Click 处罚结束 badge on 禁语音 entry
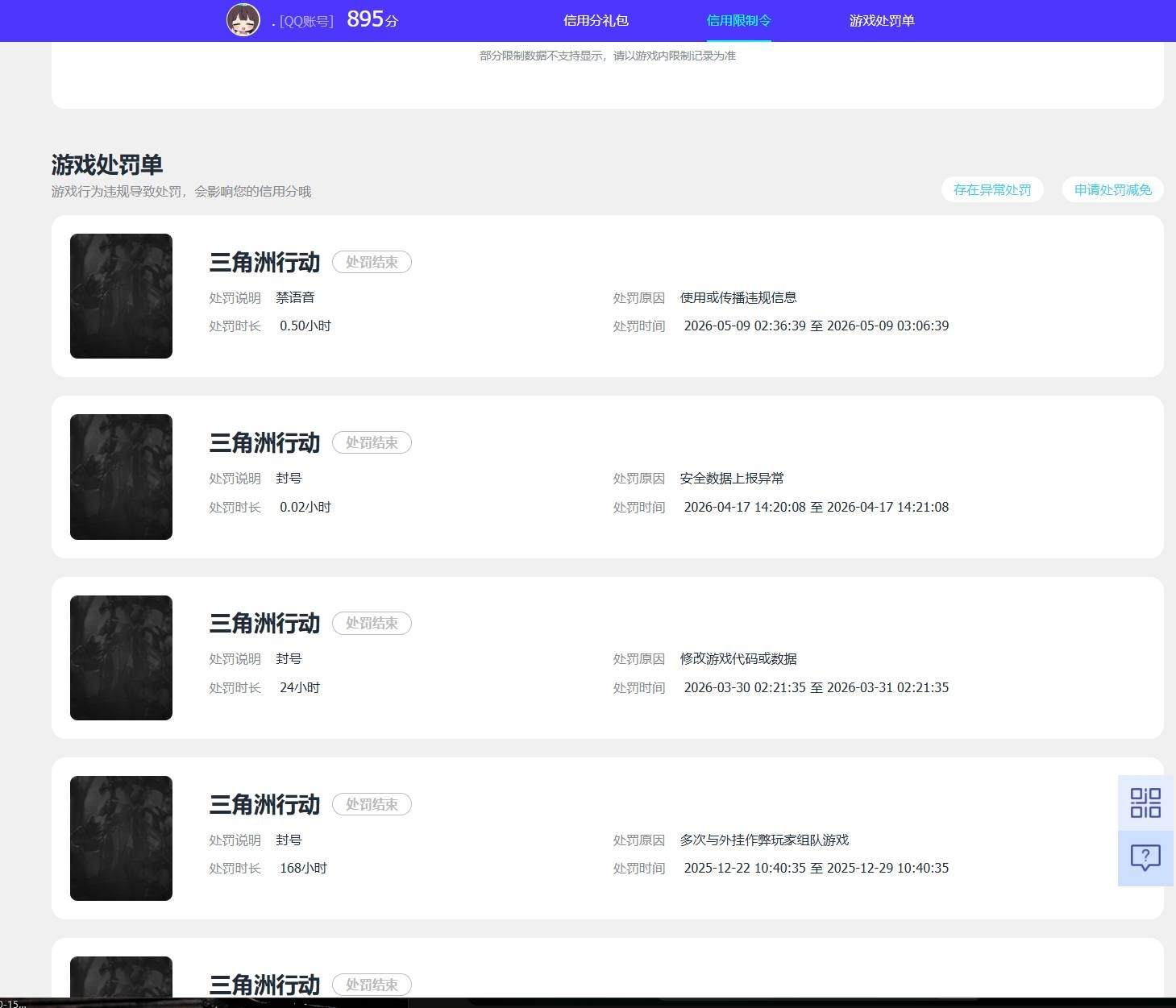1176x1008 pixels. pos(372,262)
